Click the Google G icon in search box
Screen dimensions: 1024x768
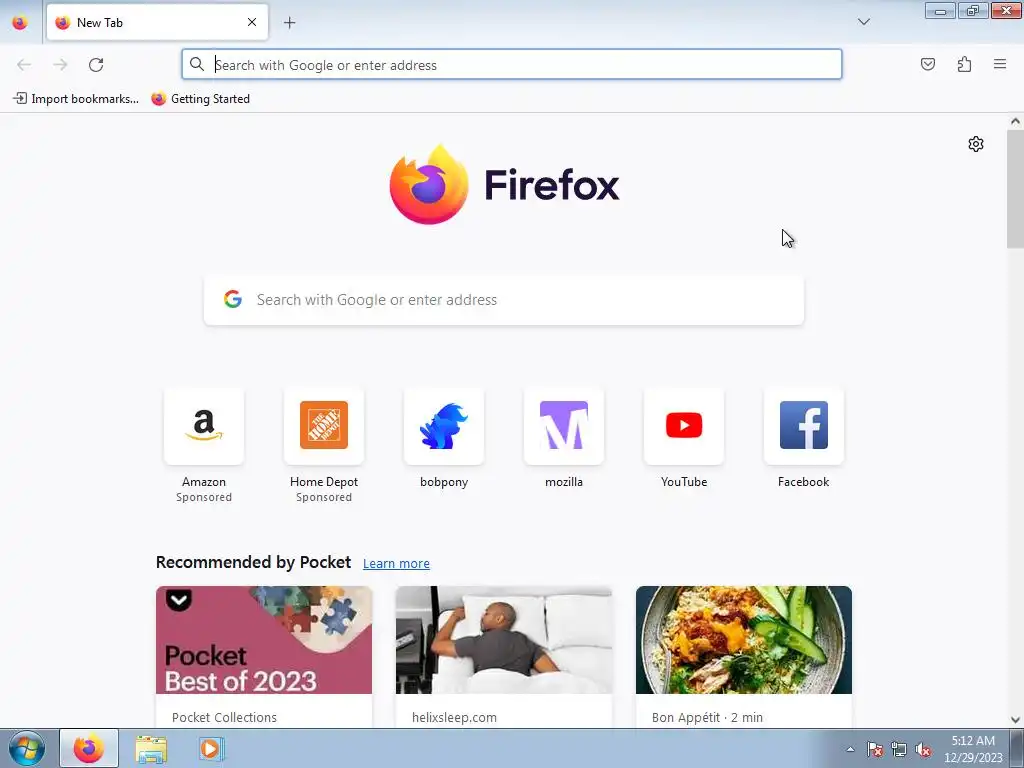233,299
